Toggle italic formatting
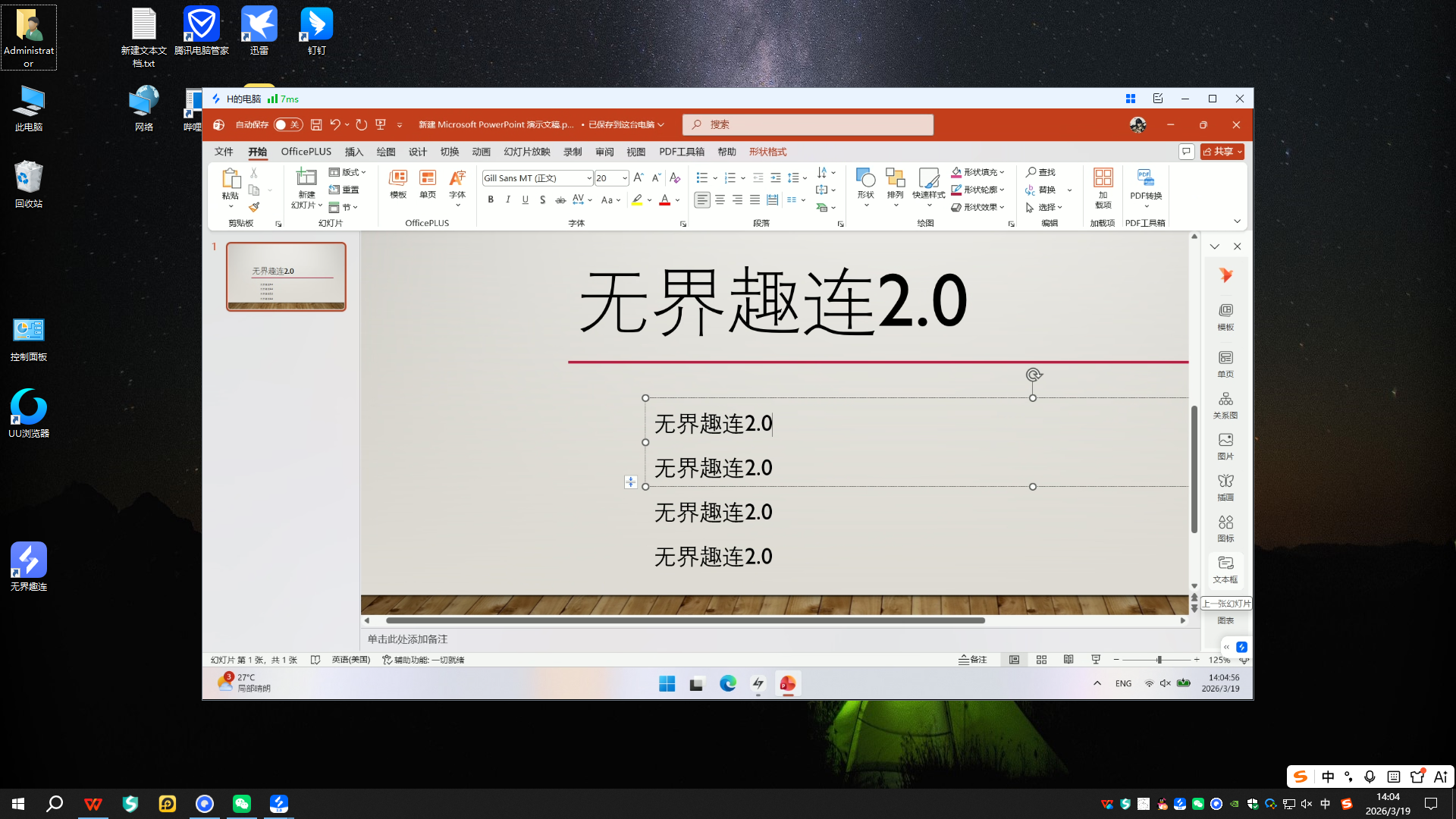 507,199
